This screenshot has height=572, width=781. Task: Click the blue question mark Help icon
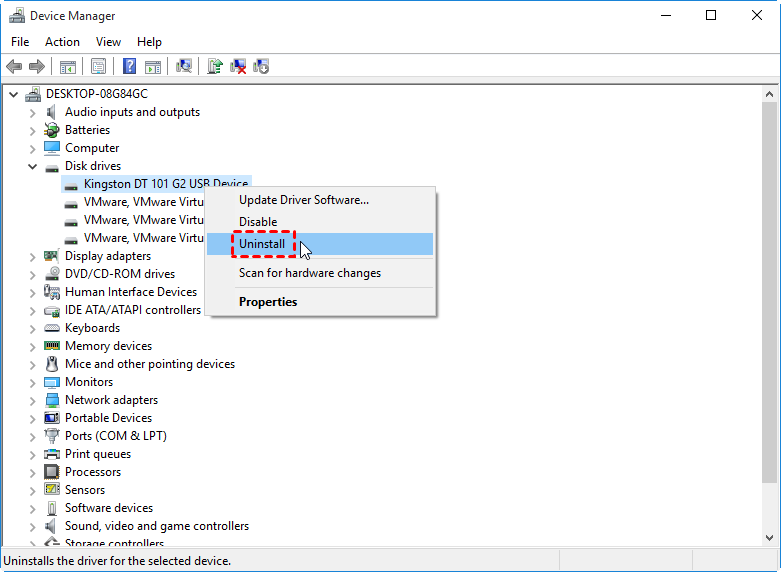click(130, 66)
